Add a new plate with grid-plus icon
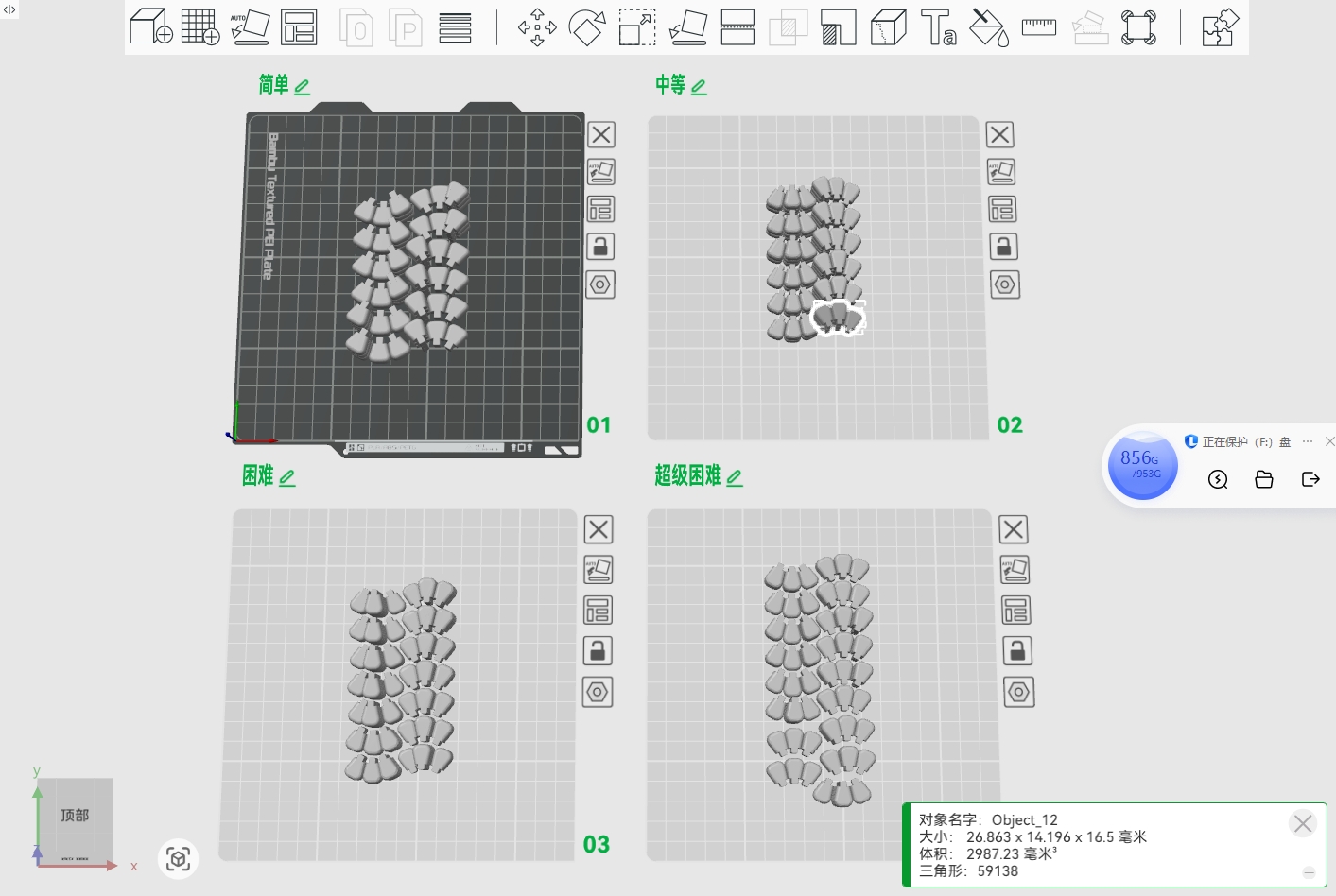1336x896 pixels. [200, 26]
